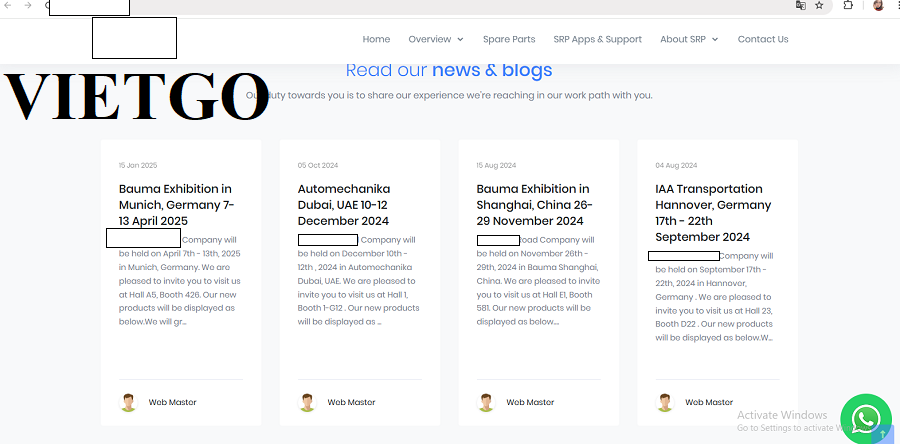Expand the About SRP dropdown menu

[689, 39]
